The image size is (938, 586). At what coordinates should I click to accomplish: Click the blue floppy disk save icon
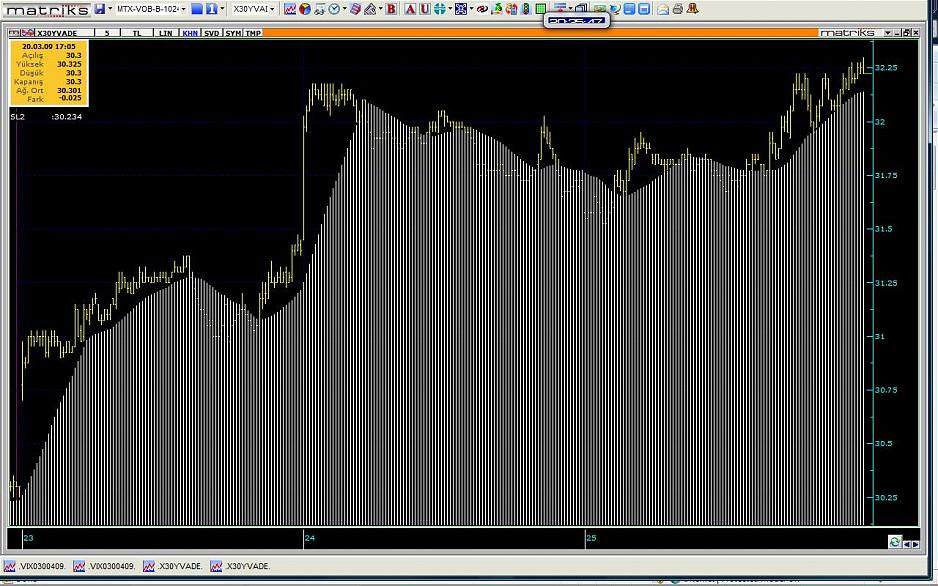tap(101, 9)
